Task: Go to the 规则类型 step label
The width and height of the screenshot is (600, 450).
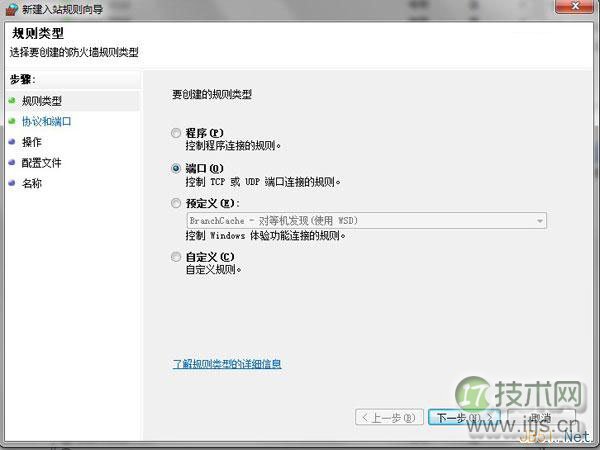Action: [x=41, y=101]
